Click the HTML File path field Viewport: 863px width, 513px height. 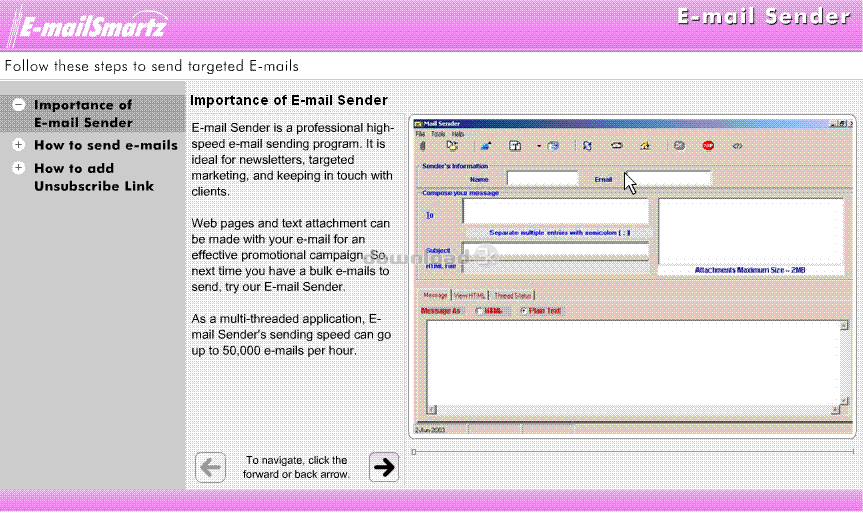coord(555,267)
